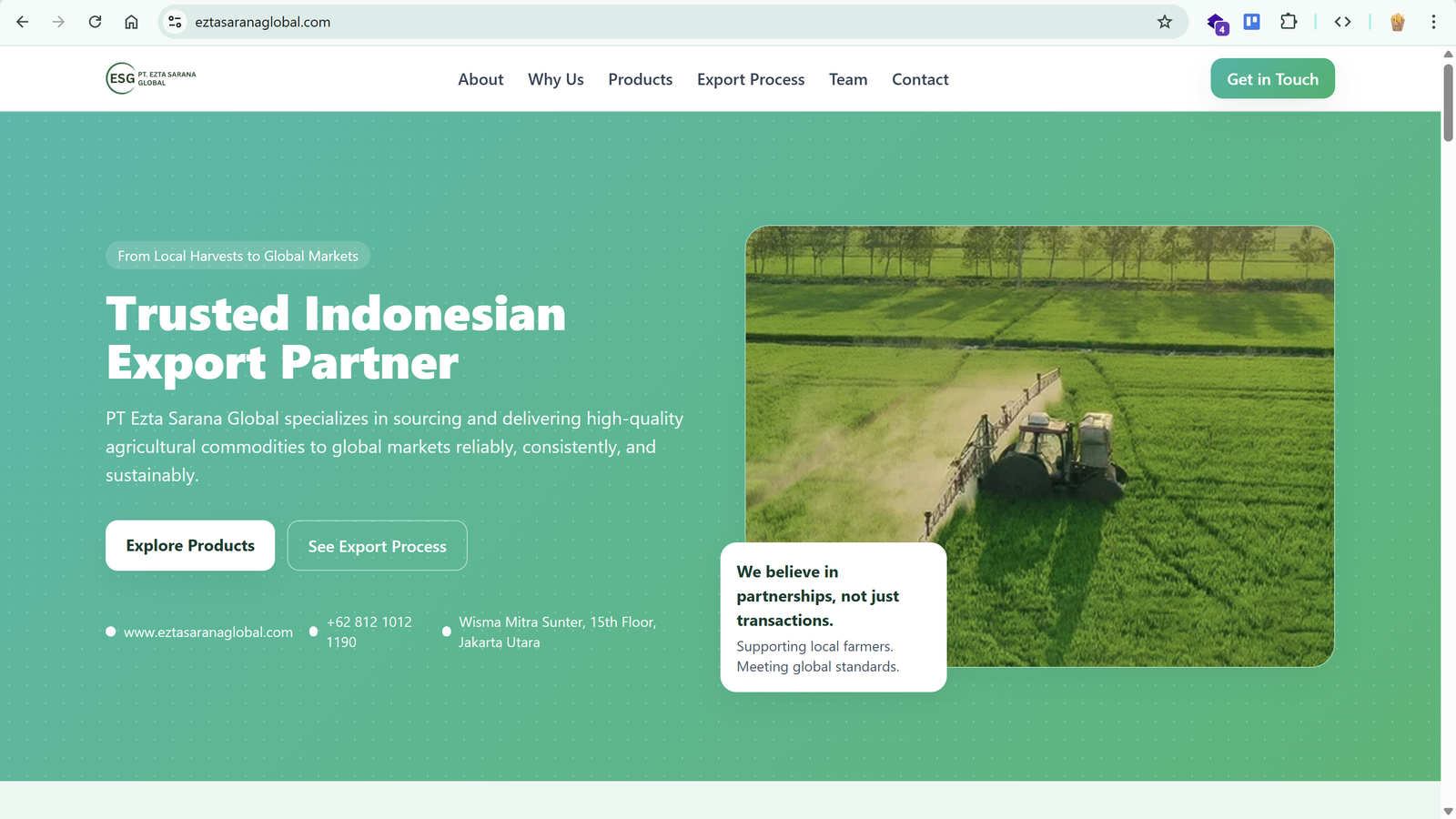Open the purple extension showing badge 4
The width and height of the screenshot is (1456, 819).
pos(1217,22)
